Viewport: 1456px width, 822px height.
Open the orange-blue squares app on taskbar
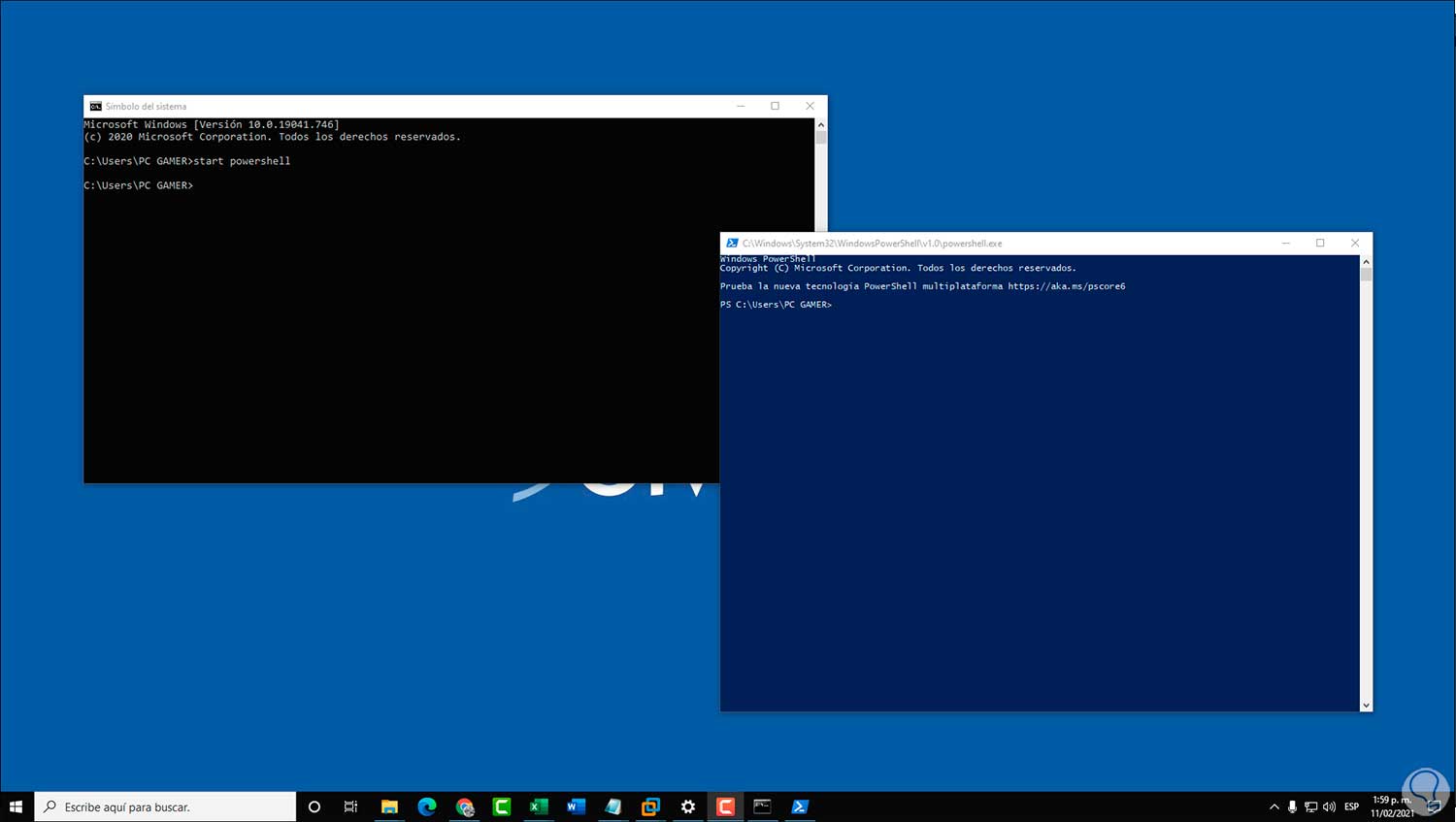(x=650, y=806)
